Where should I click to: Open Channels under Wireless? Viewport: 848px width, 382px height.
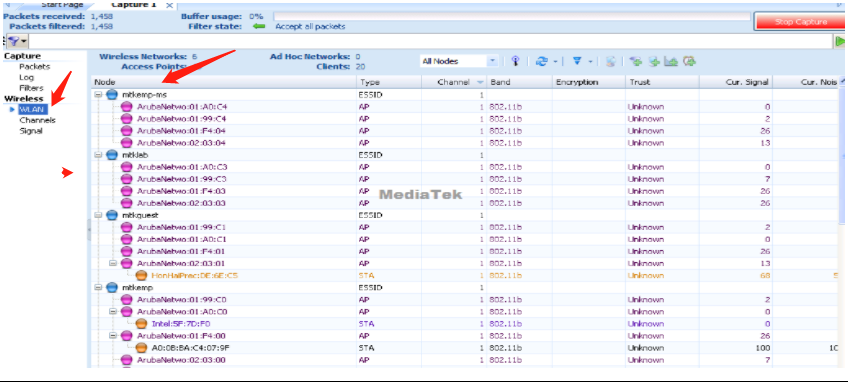tap(37, 120)
